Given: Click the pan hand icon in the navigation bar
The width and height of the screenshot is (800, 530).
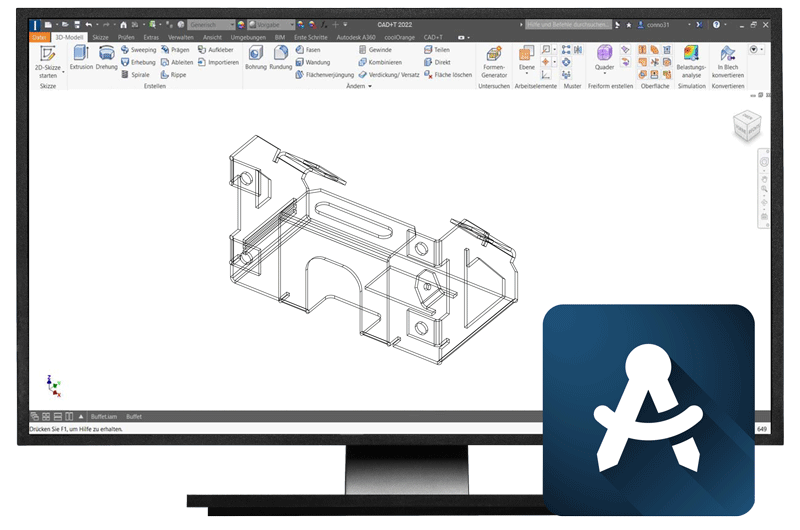Looking at the screenshot, I should tap(764, 180).
